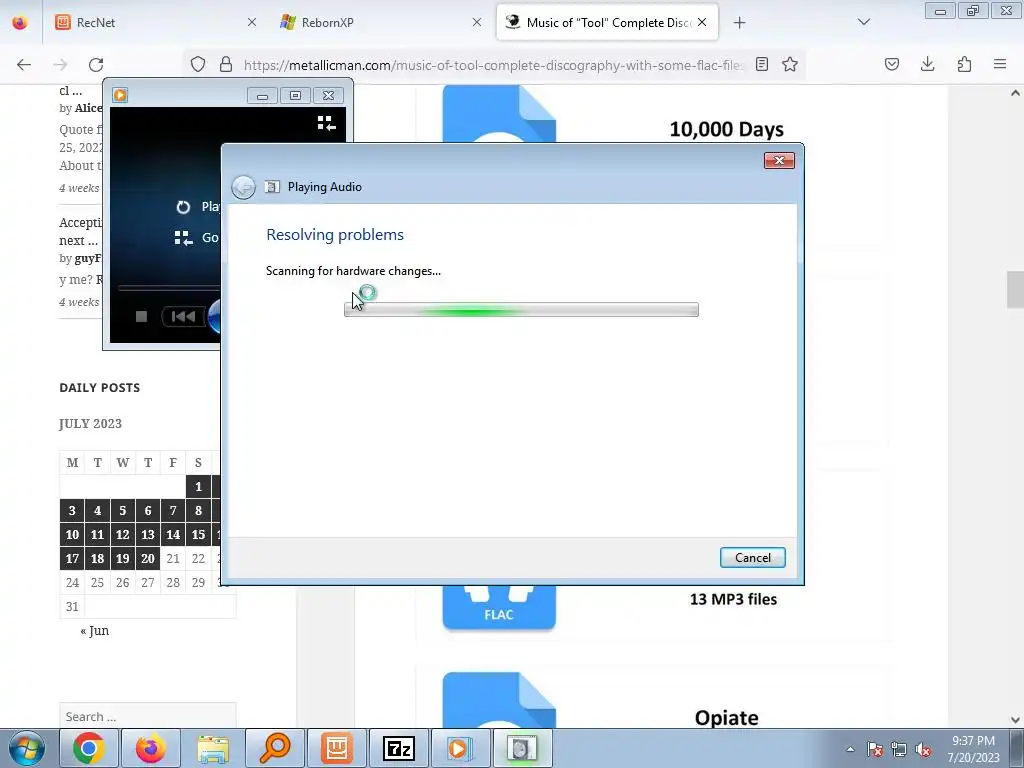Stop playback in Windows Media Player
This screenshot has width=1024, height=768.
[141, 317]
